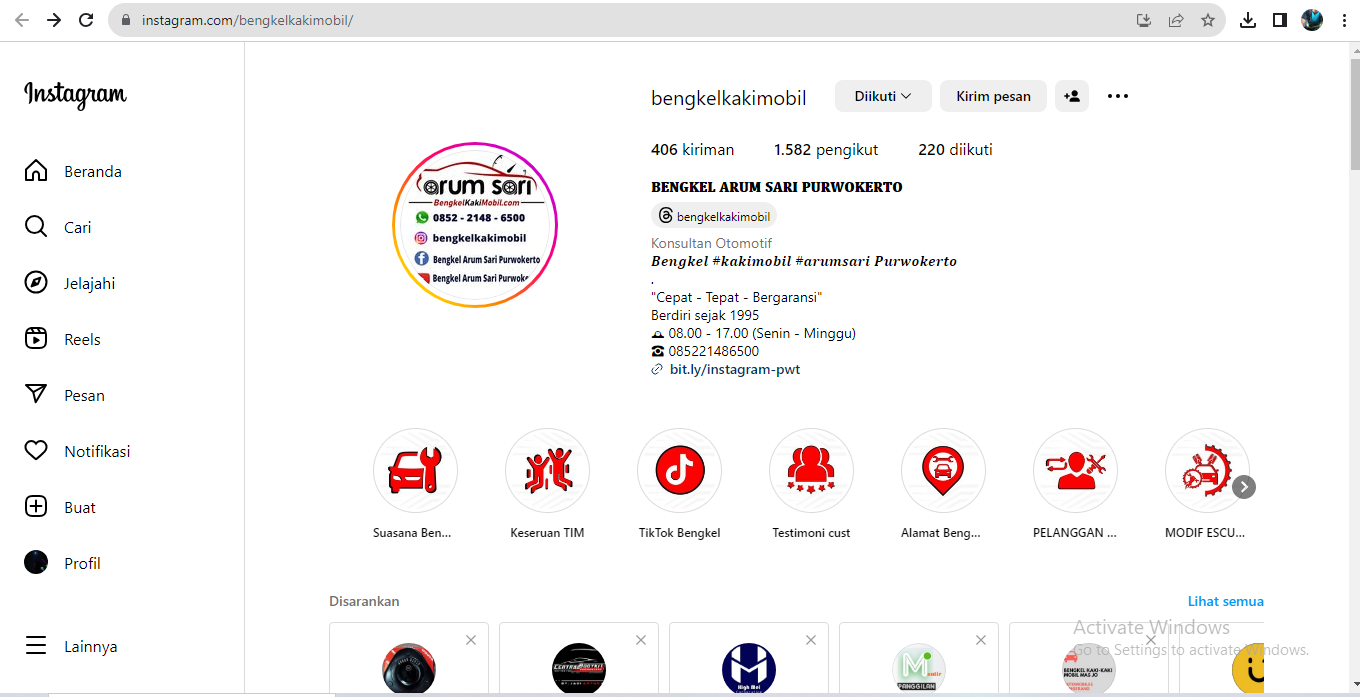Dismiss the Centra suggested account card

coord(641,640)
